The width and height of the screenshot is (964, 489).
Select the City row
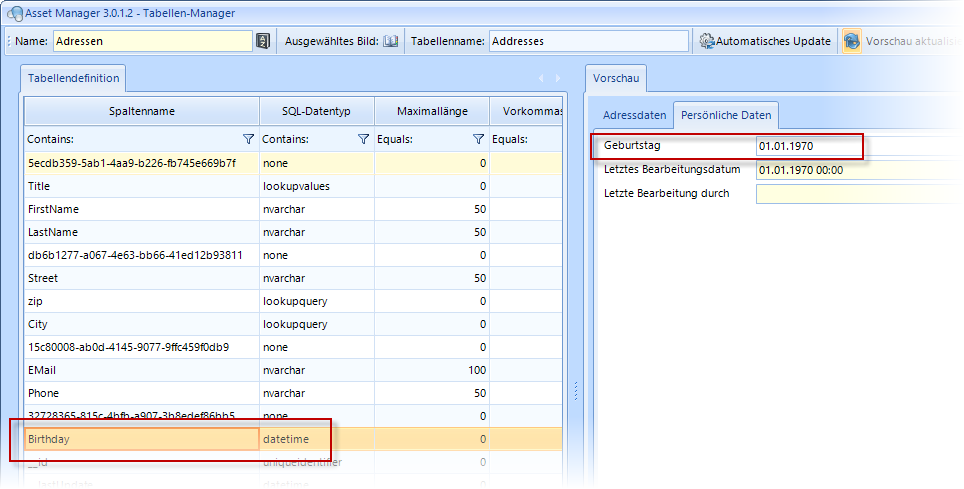coord(293,324)
